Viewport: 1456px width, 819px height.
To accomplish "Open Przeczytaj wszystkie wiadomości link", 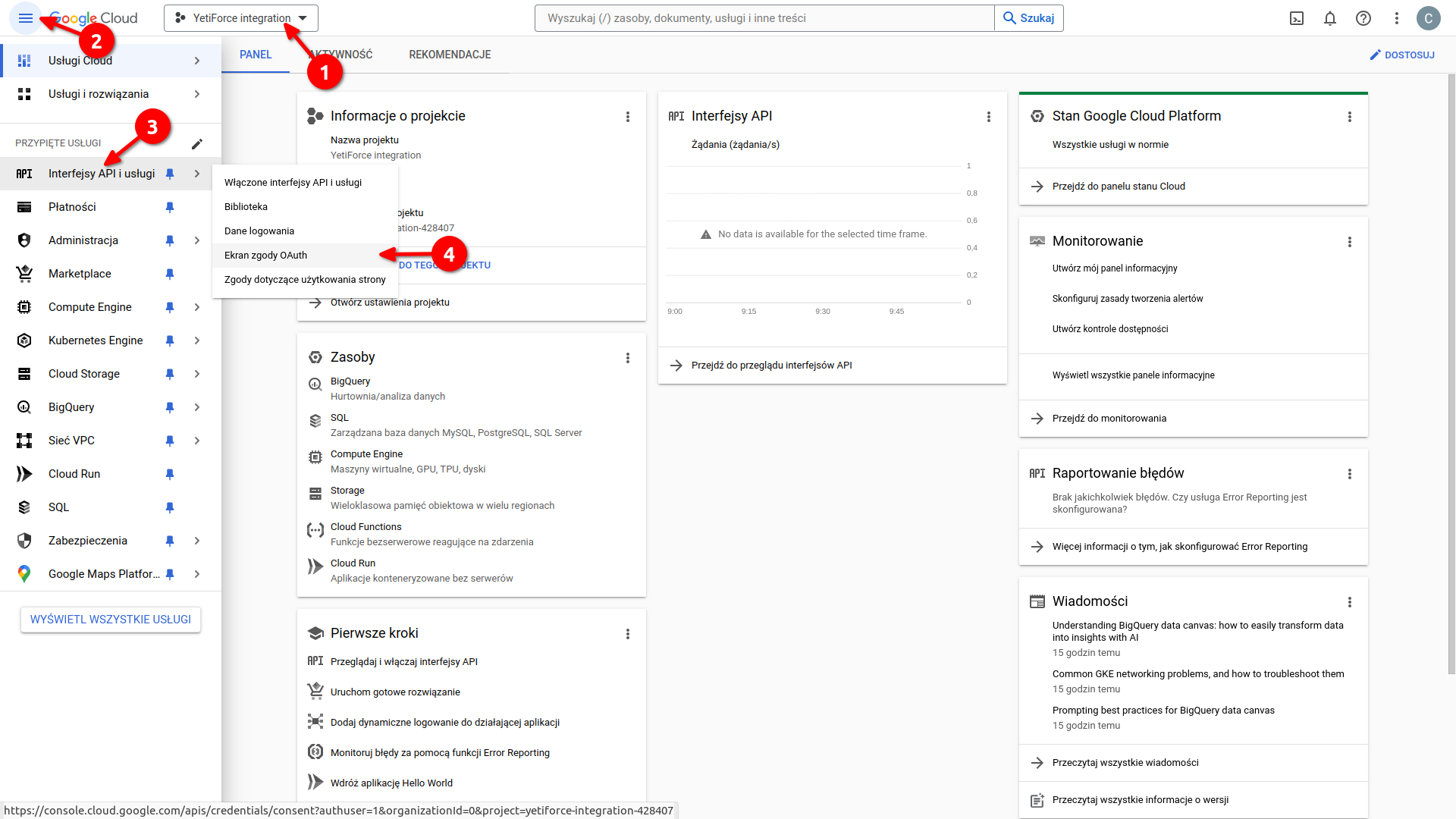I will (1125, 763).
